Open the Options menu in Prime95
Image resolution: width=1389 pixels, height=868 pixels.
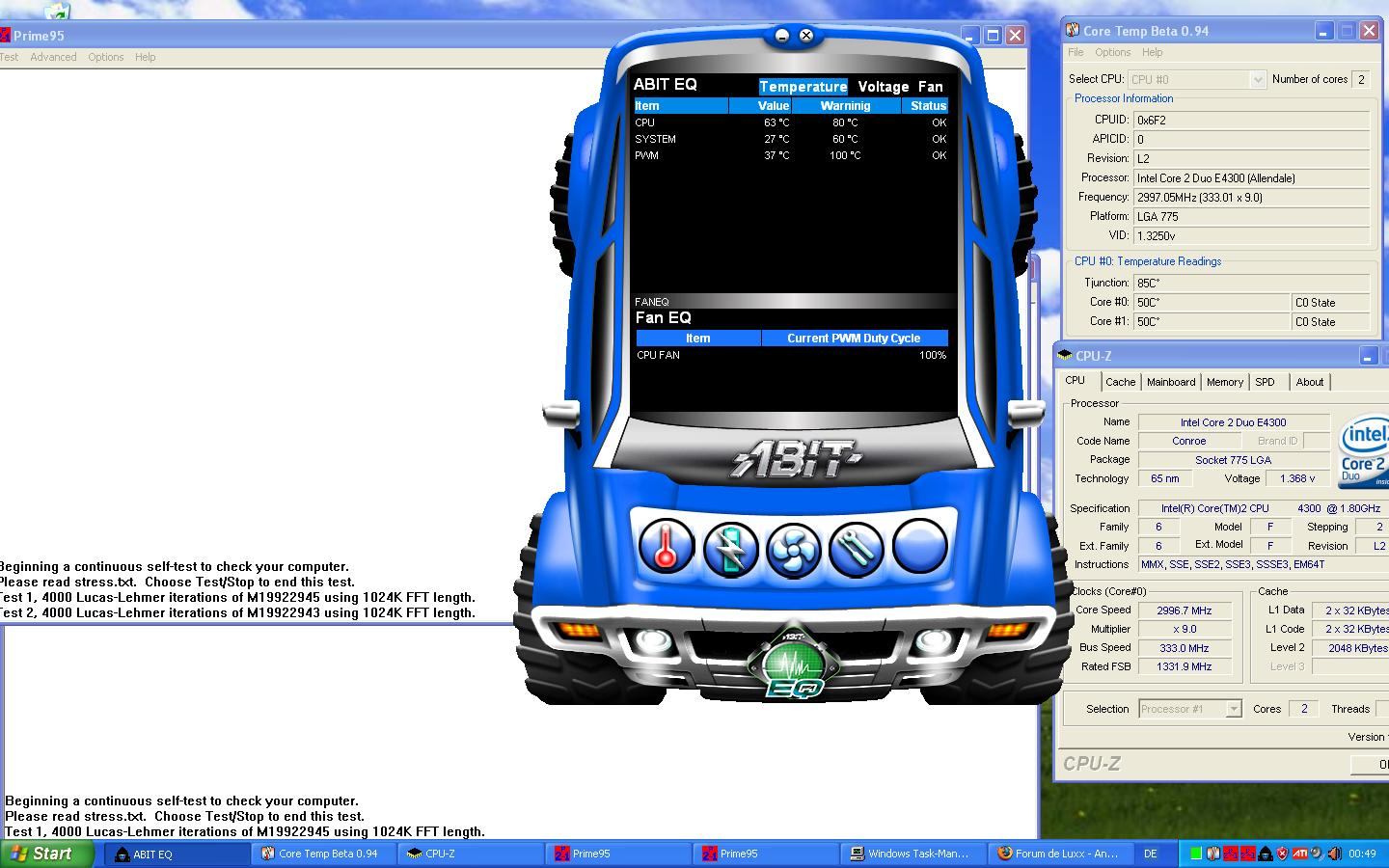[106, 57]
